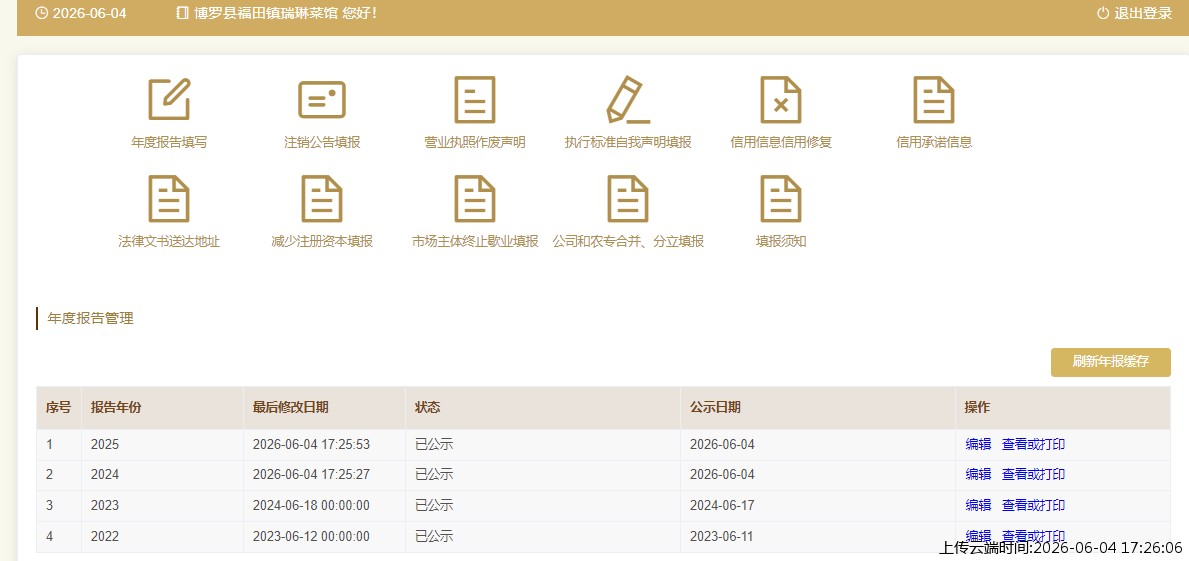Click the 博罗县福田镇瑞琳菜馆 您好 greeting text
Image resolution: width=1189 pixels, height=561 pixels.
(x=285, y=14)
